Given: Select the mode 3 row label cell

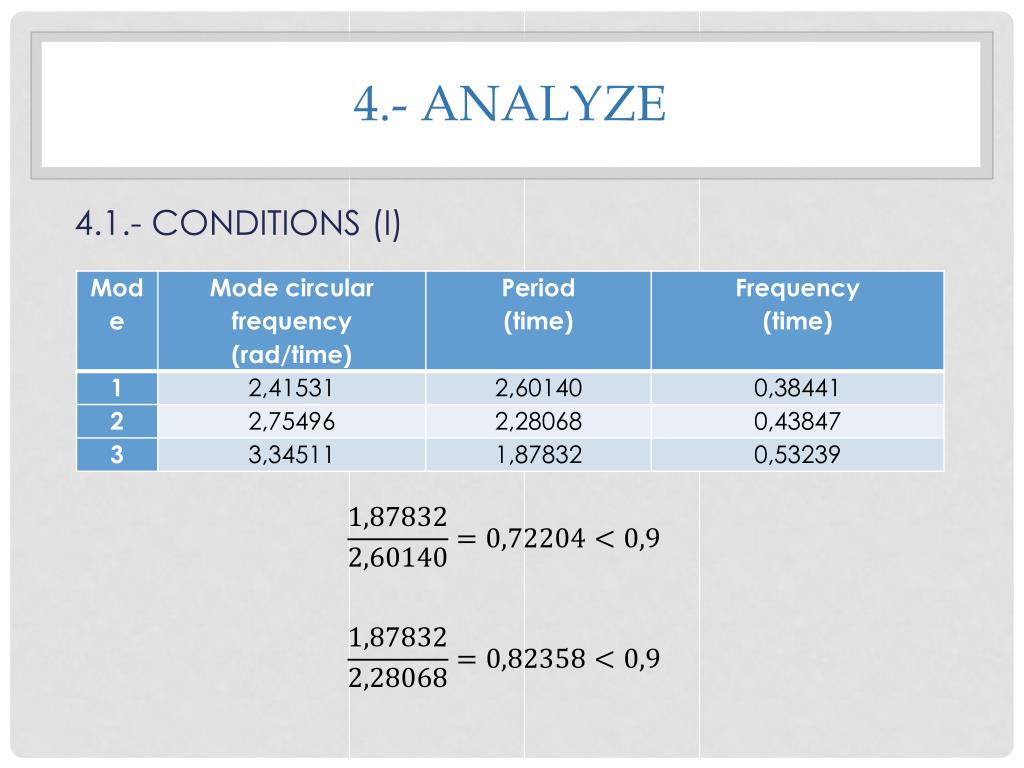Looking at the screenshot, I should click(117, 455).
